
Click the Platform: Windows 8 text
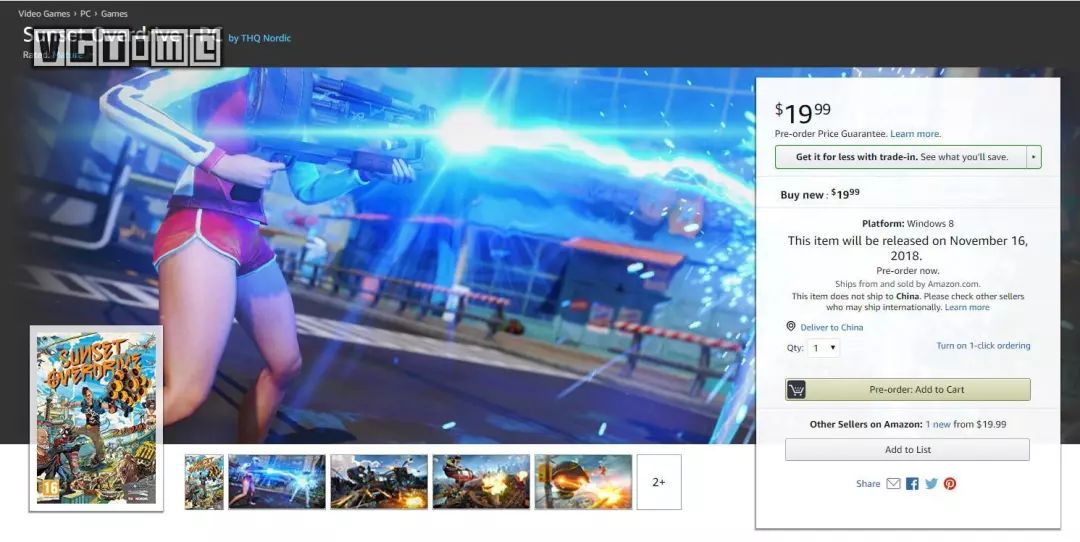pos(908,224)
